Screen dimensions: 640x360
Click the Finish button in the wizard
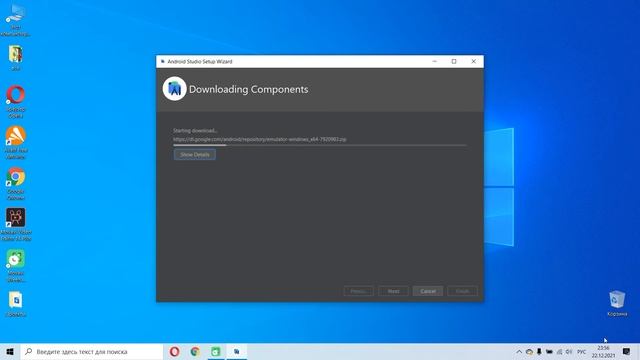(x=462, y=291)
